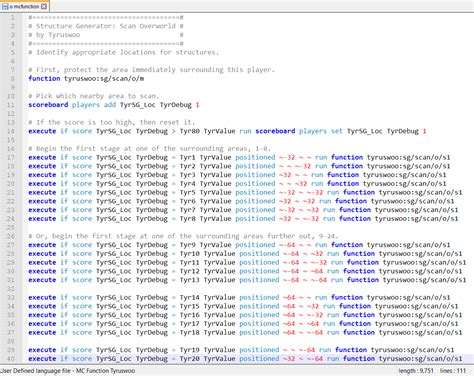The image size is (474, 376).
Task: Click the execute line with 'Tyr11 TyrValue'
Action: (247, 262)
